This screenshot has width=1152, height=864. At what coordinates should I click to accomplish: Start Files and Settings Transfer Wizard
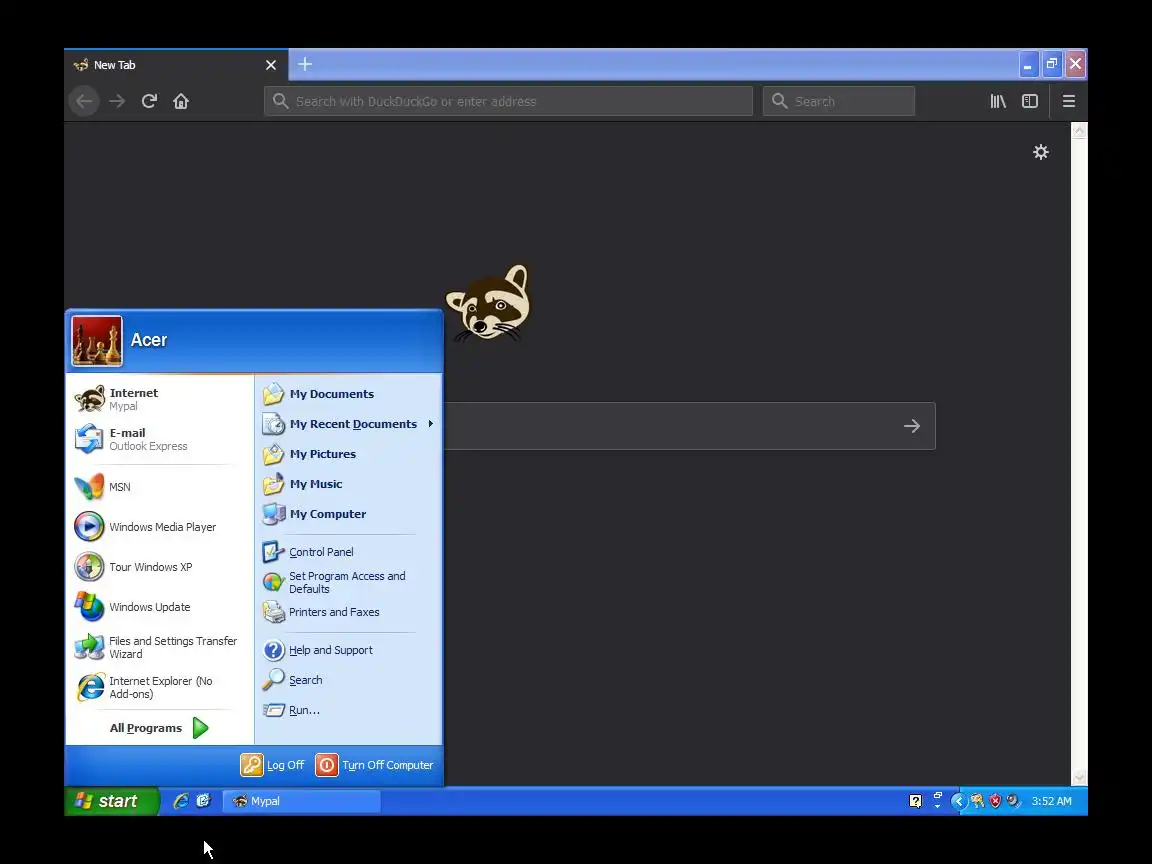pyautogui.click(x=159, y=647)
